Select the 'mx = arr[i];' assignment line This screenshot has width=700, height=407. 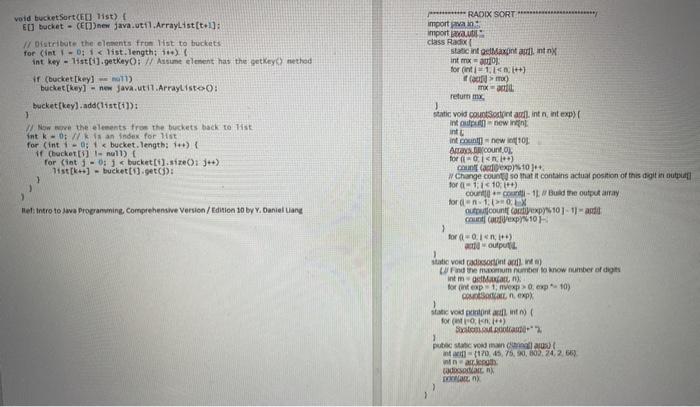tap(495, 88)
